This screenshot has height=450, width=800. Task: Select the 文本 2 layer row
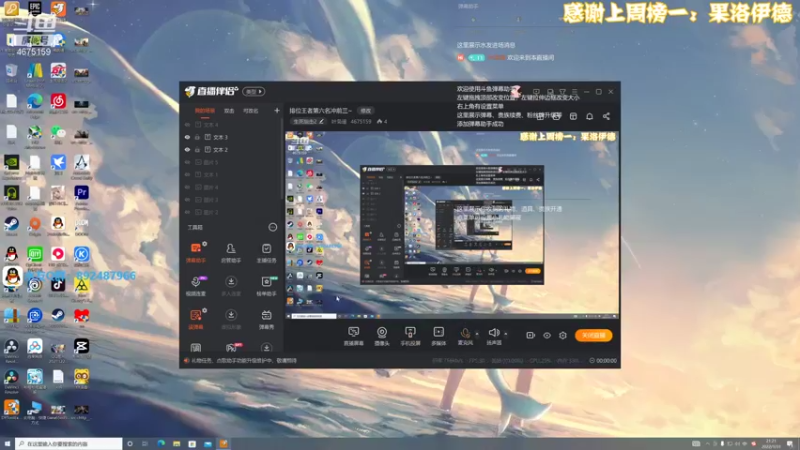pyautogui.click(x=231, y=149)
